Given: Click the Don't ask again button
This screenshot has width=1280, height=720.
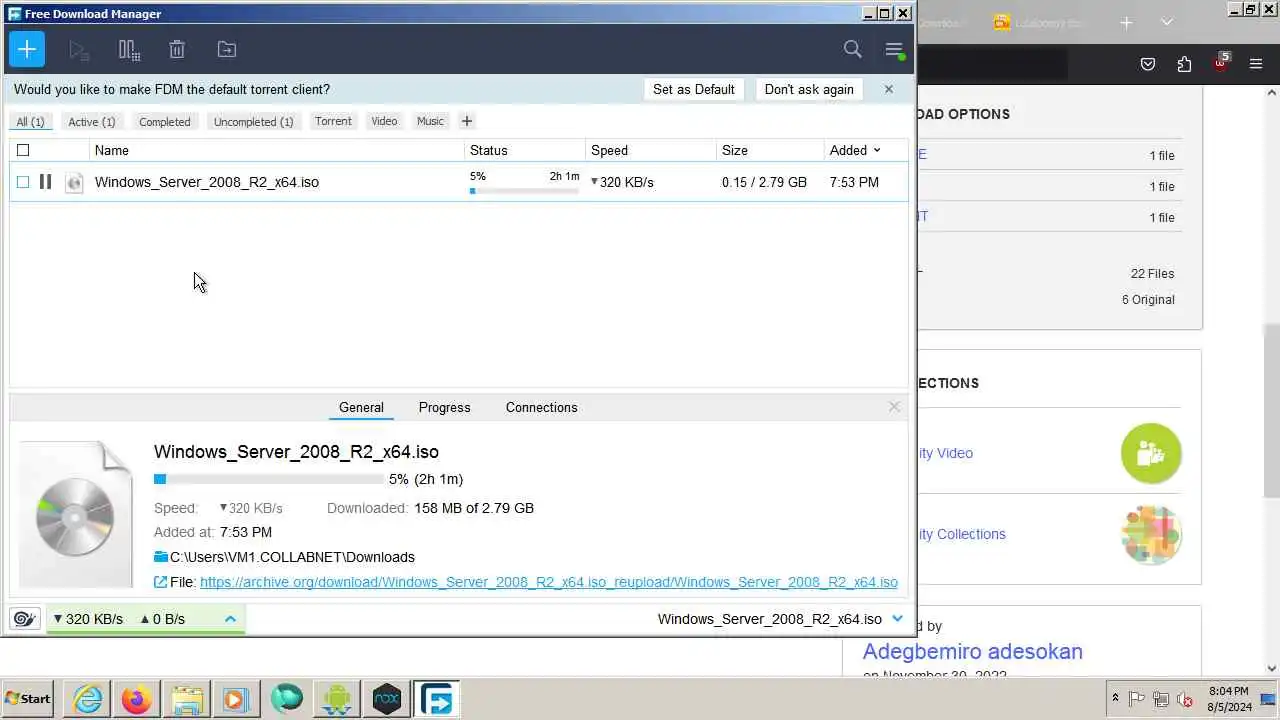Looking at the screenshot, I should coord(809,89).
